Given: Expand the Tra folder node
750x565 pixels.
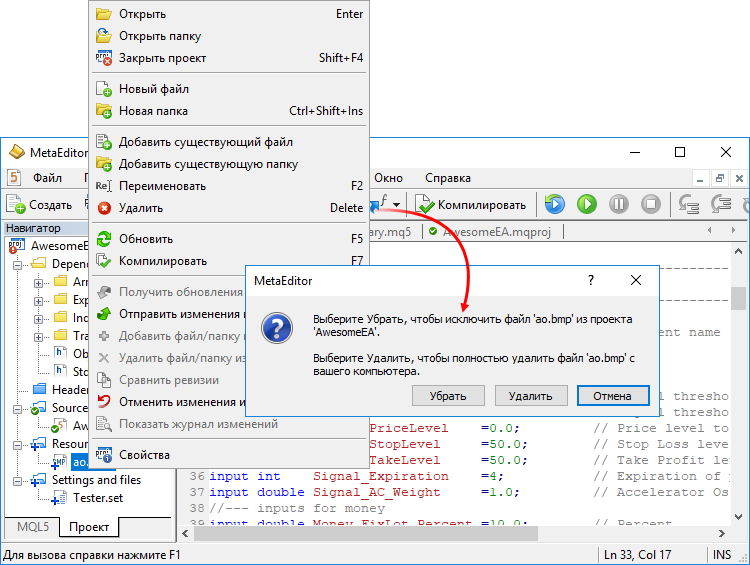Looking at the screenshot, I should pos(39,337).
